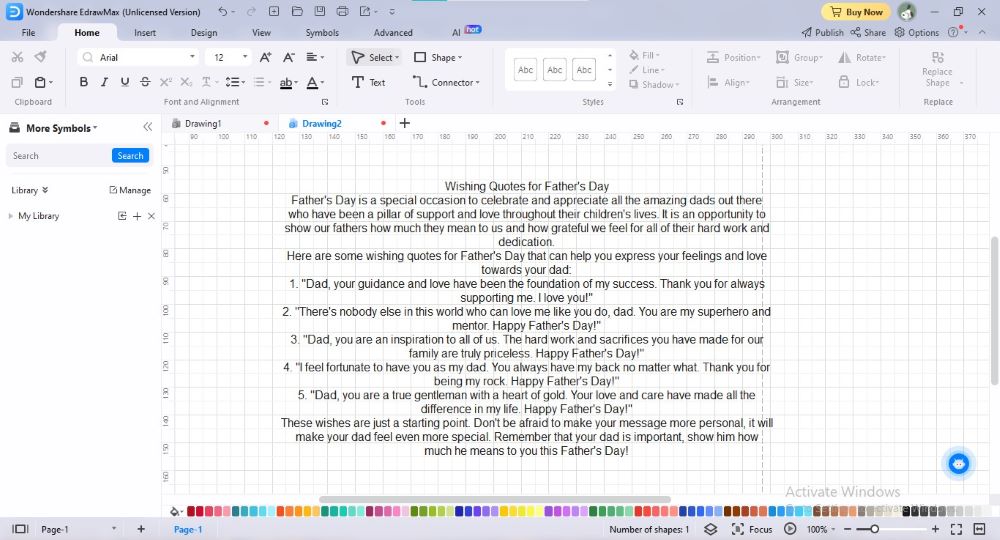Toggle Italic formatting
This screenshot has width=1000, height=540.
pyautogui.click(x=104, y=82)
